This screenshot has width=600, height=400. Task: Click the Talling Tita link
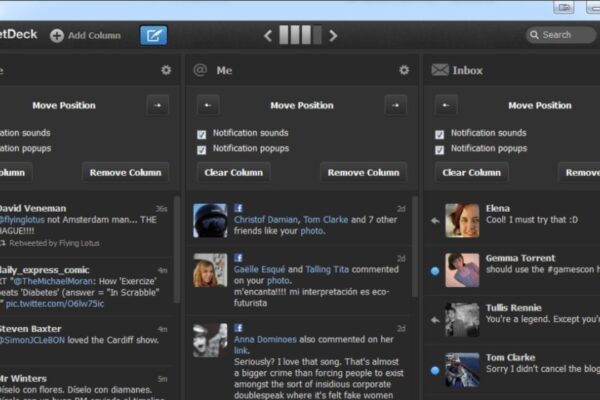point(327,269)
